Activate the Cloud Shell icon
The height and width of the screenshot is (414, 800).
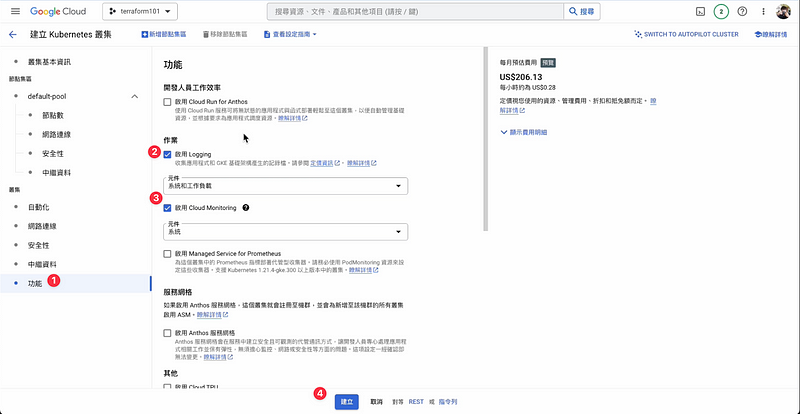coord(701,11)
